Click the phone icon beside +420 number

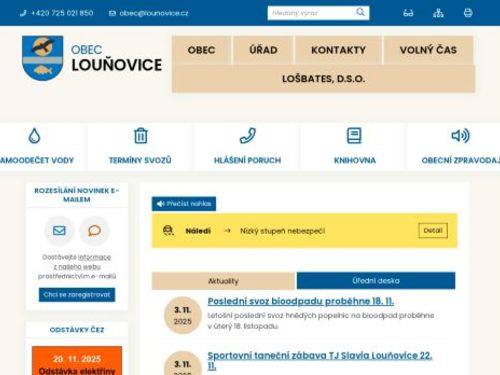coord(23,13)
